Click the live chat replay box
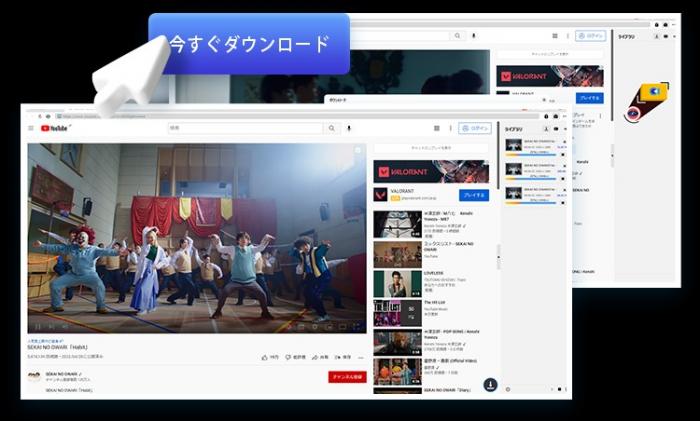This screenshot has width=700, height=421. pyautogui.click(x=431, y=148)
